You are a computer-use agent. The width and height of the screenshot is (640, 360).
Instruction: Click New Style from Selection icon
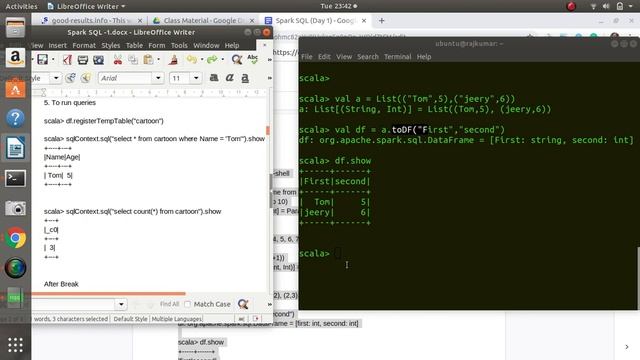point(85,78)
